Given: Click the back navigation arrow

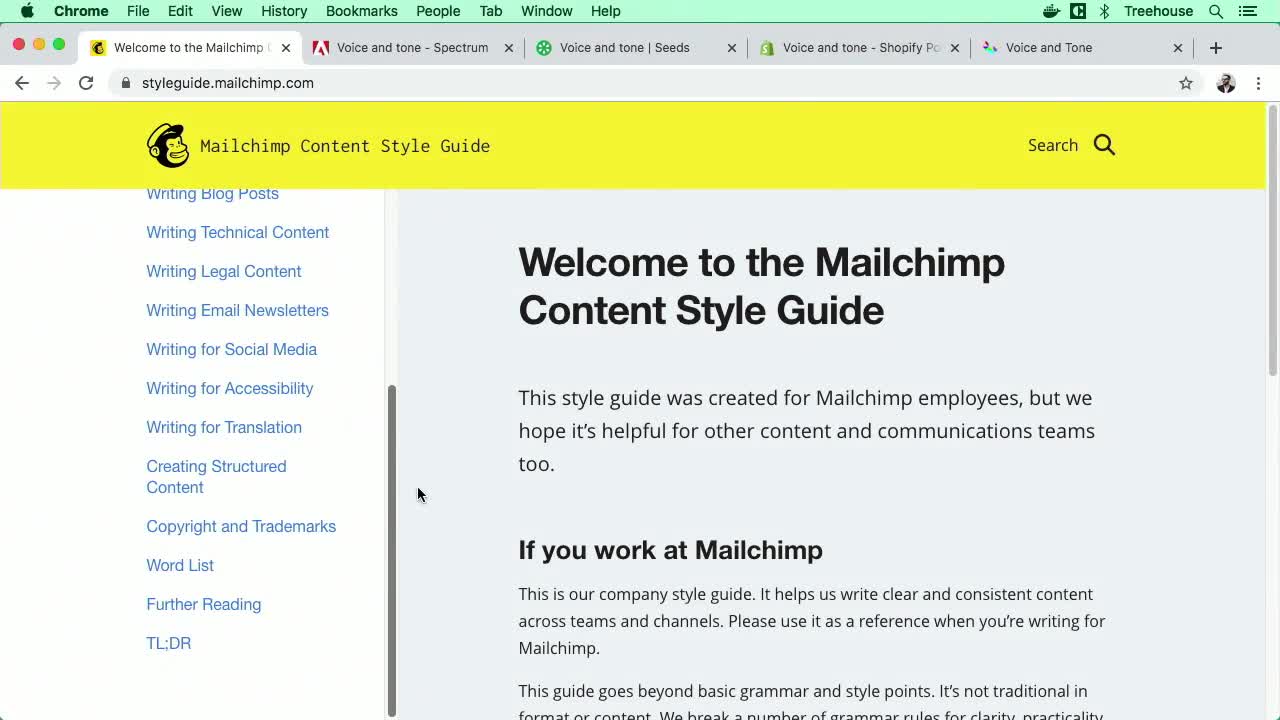Looking at the screenshot, I should [x=22, y=83].
